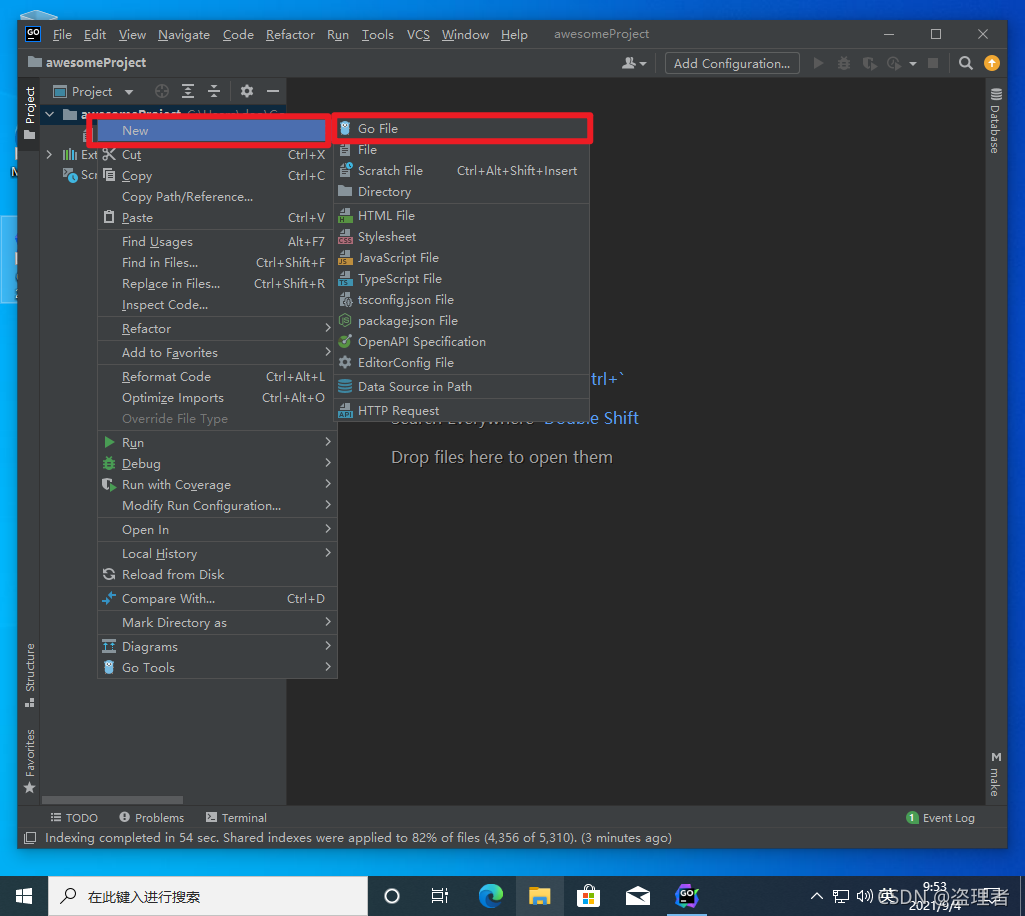Image resolution: width=1025 pixels, height=916 pixels.
Task: Open the Structure tool window tab
Action: tap(29, 675)
